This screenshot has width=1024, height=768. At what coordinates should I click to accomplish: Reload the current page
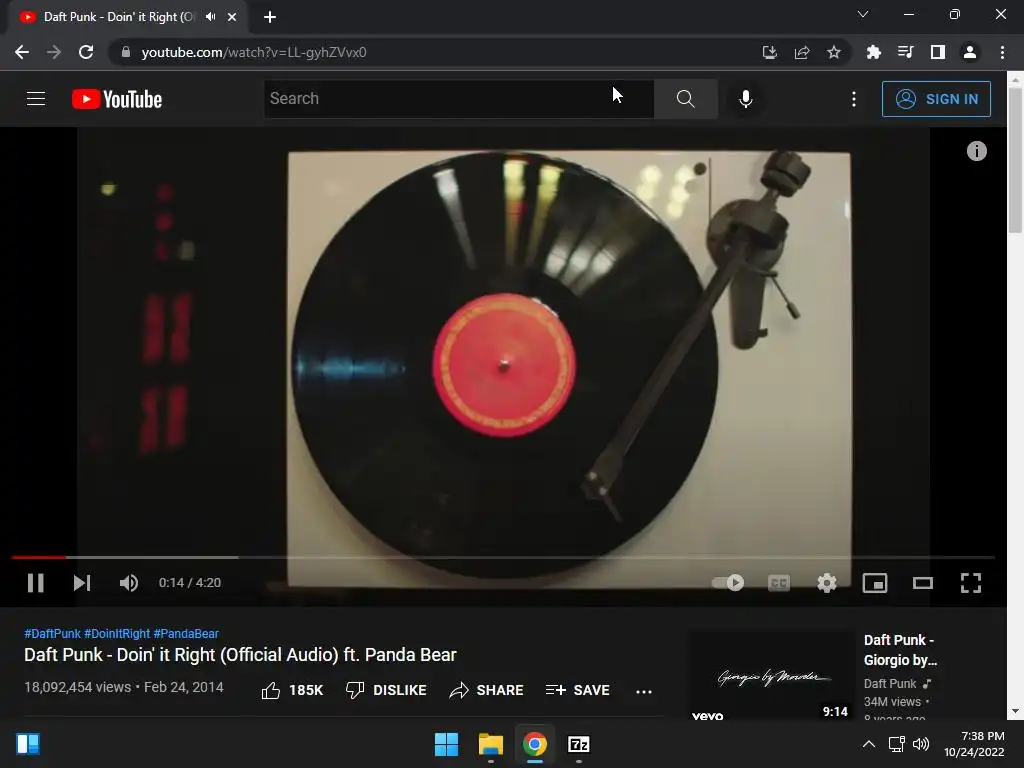[x=86, y=52]
